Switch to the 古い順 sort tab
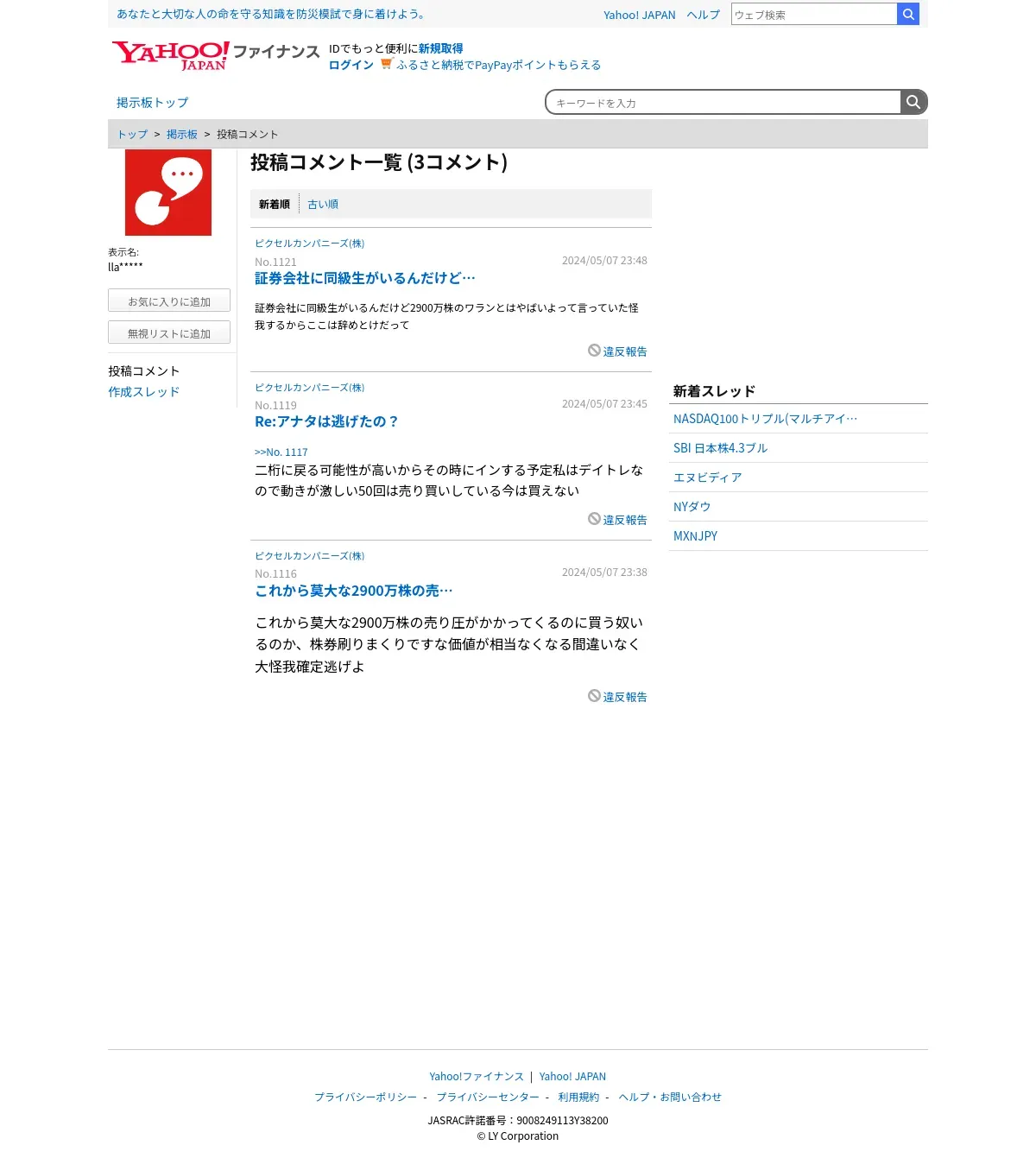The width and height of the screenshot is (1036, 1164). coord(323,205)
